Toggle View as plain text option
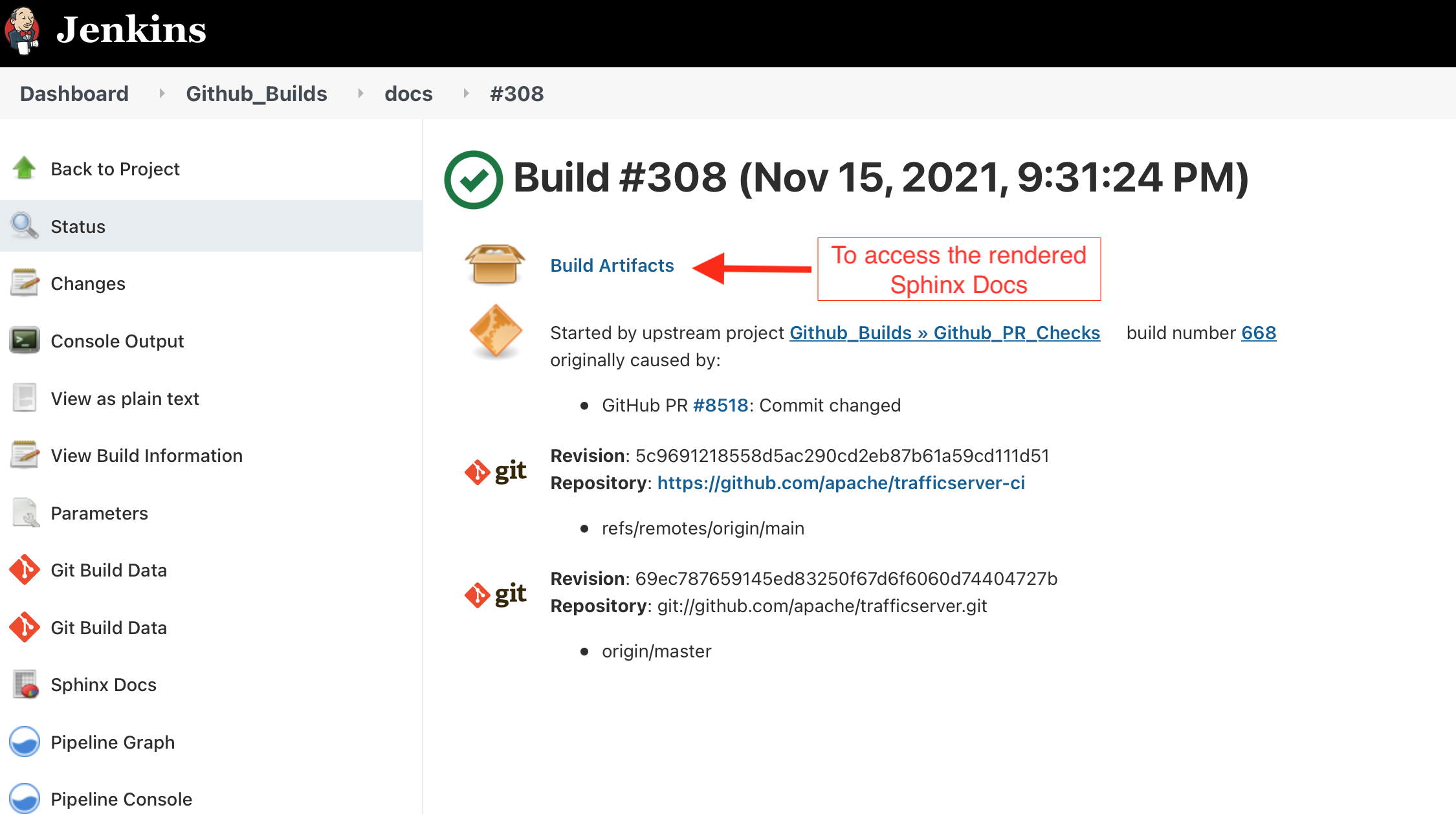 [x=125, y=398]
